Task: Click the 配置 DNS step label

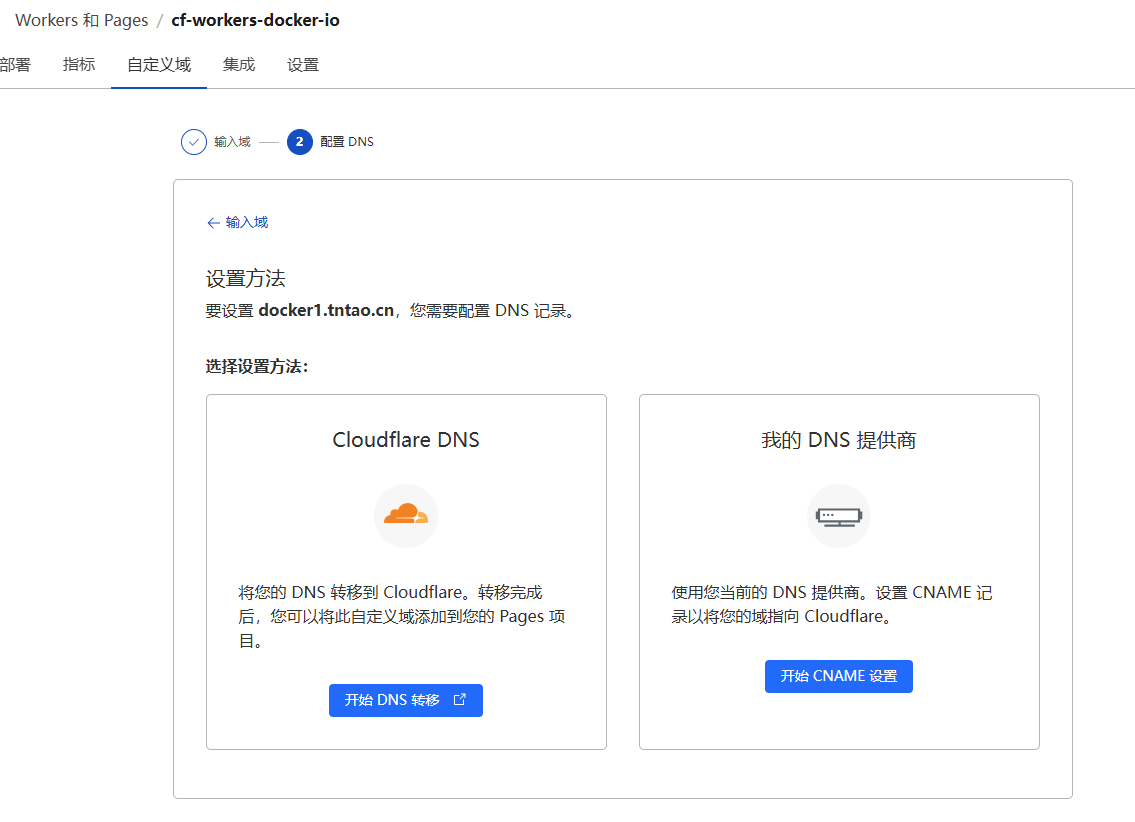Action: pyautogui.click(x=346, y=142)
